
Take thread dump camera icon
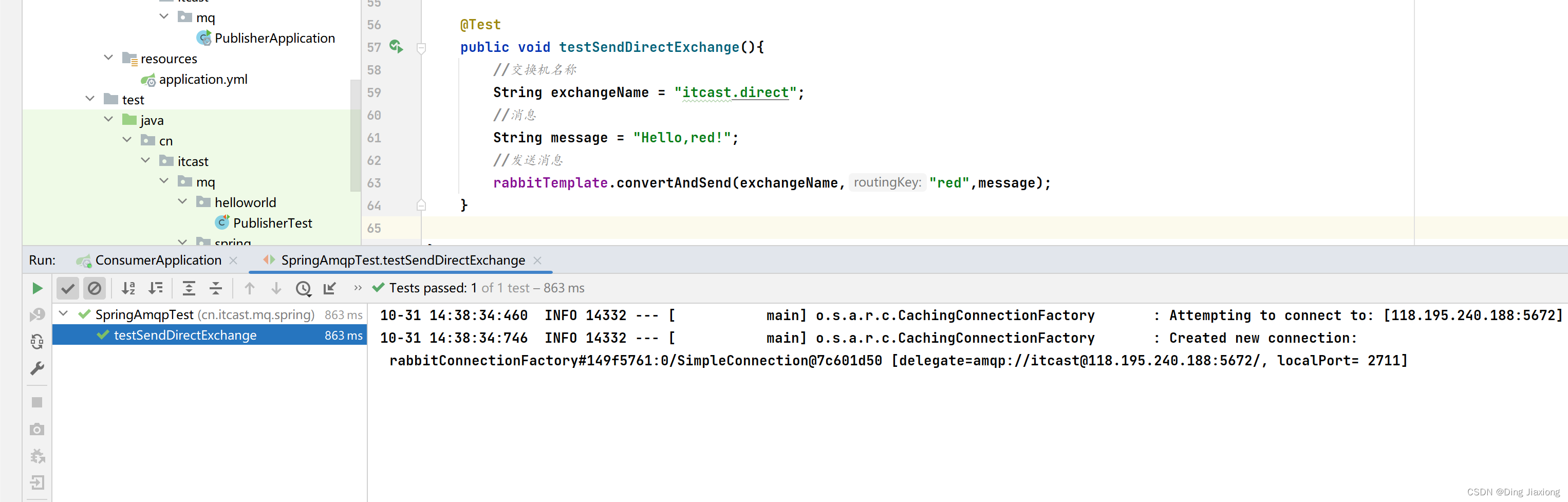(x=37, y=429)
